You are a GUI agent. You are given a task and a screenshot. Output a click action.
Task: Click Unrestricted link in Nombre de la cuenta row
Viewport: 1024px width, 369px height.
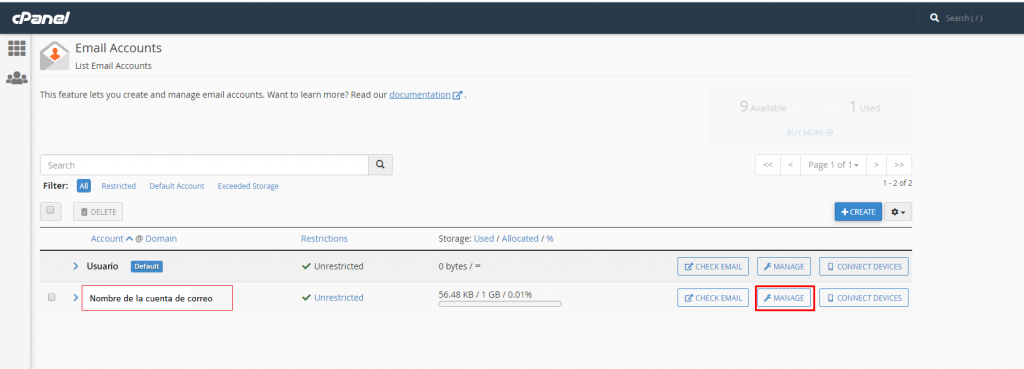click(338, 298)
